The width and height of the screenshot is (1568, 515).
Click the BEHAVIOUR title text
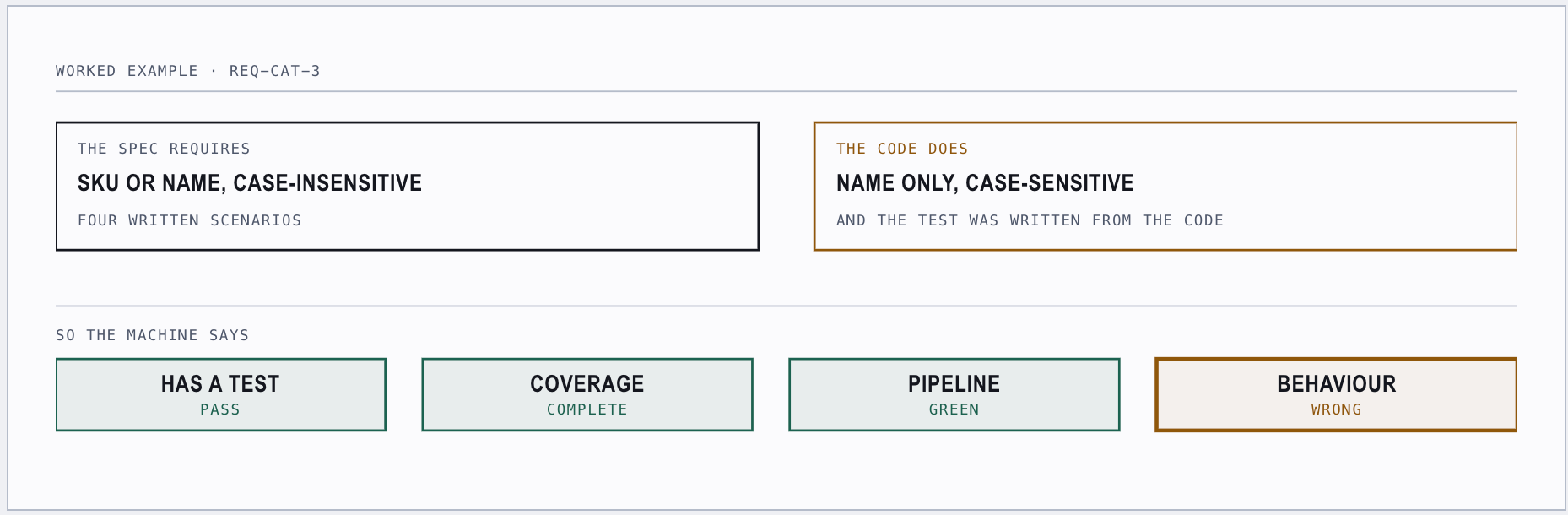(x=1336, y=384)
